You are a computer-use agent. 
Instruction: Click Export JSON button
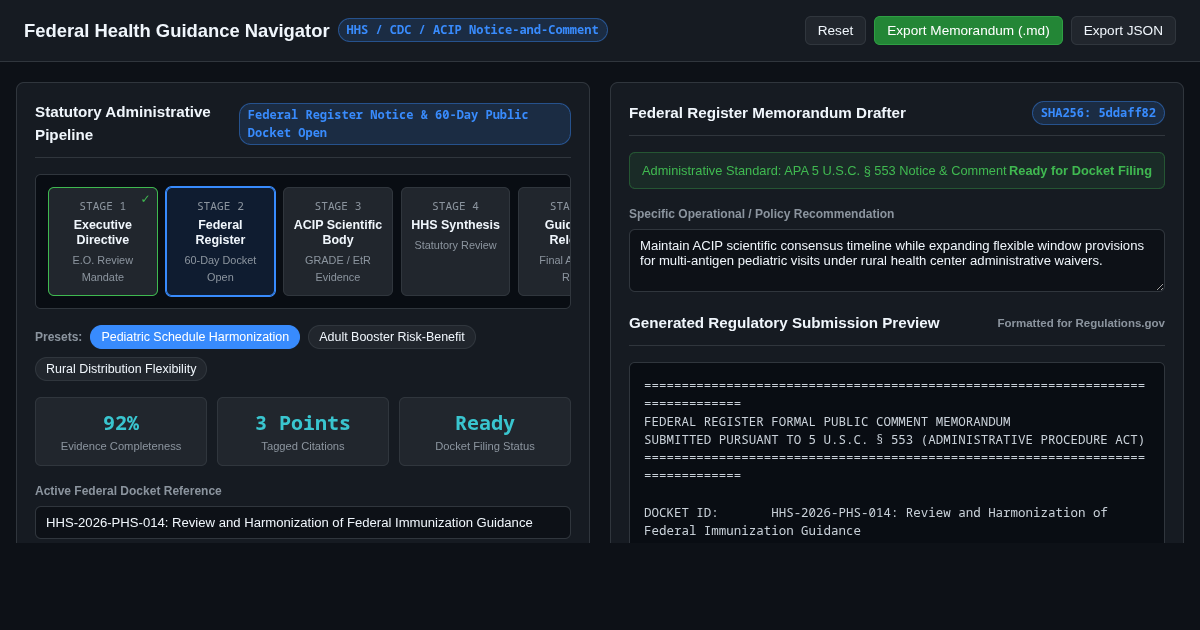click(x=1123, y=30)
